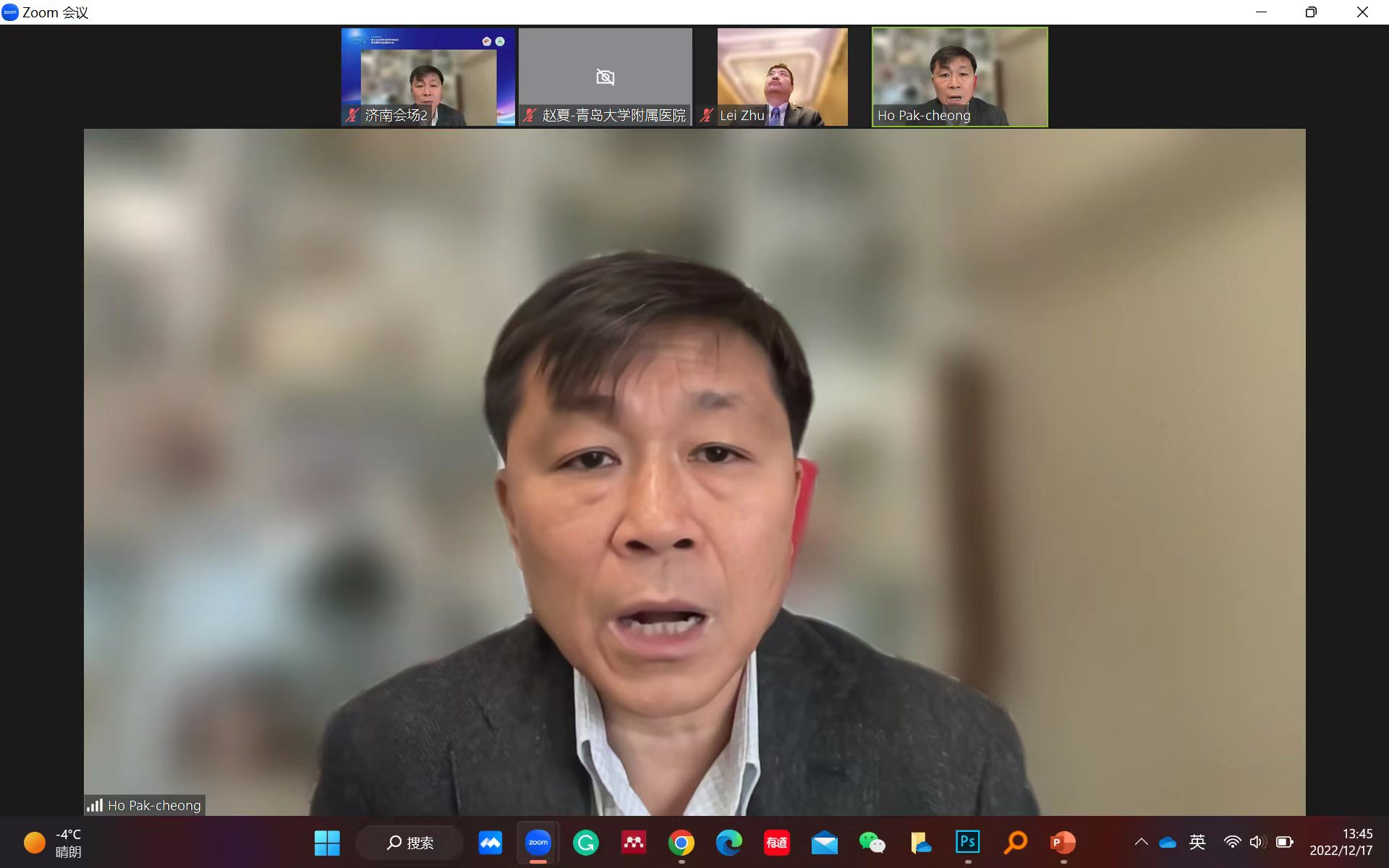Click the Ho Pak-cheong name label on main video
Viewport: 1389px width, 868px height.
tap(154, 805)
